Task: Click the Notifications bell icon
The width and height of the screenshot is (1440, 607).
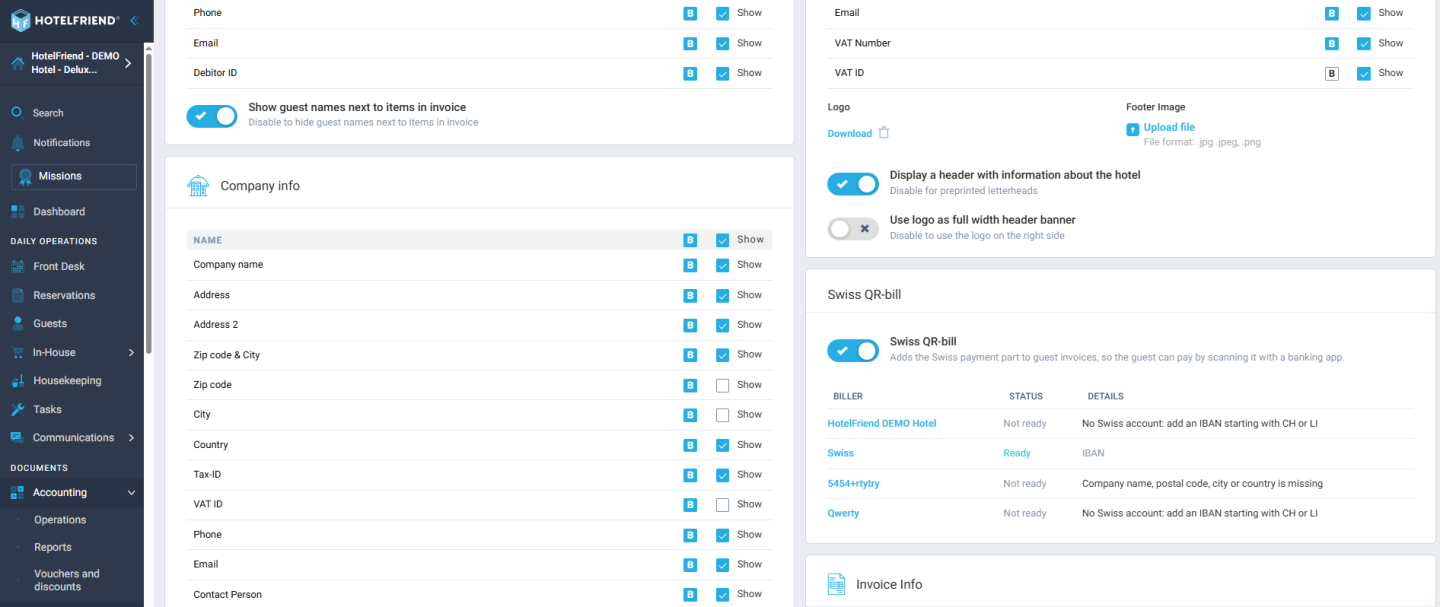Action: (17, 143)
